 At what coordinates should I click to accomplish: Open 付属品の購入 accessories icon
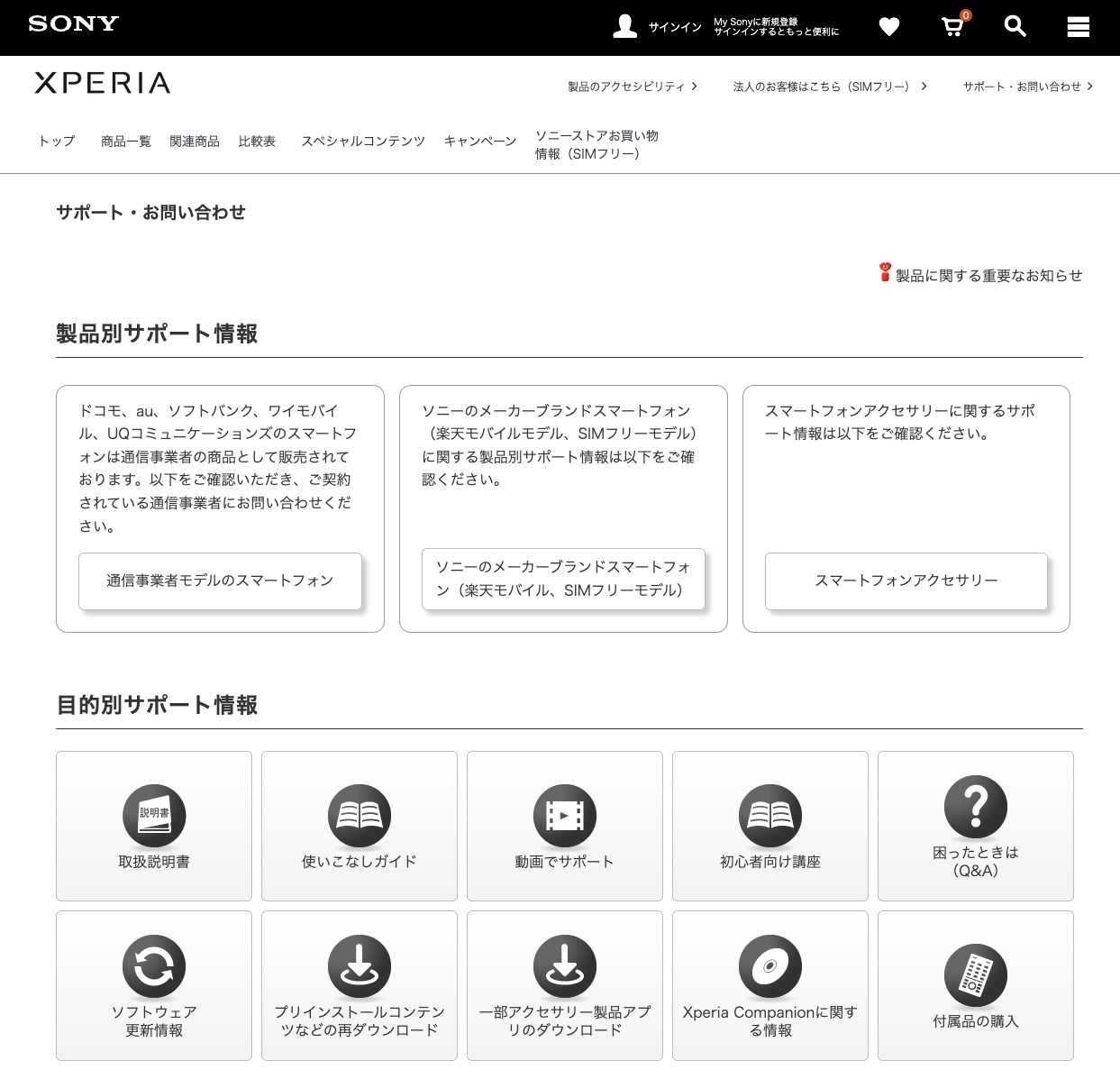click(975, 975)
